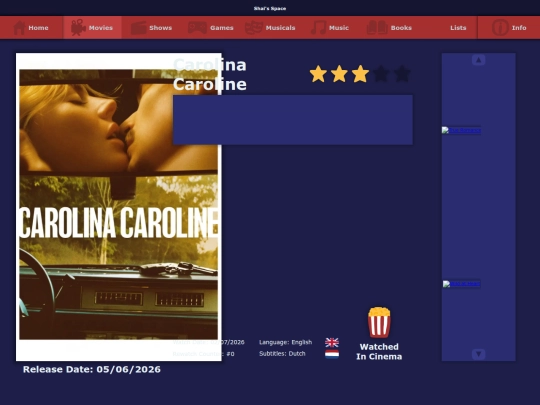
Task: Click the fifth (empty) rating star
Action: point(402,74)
